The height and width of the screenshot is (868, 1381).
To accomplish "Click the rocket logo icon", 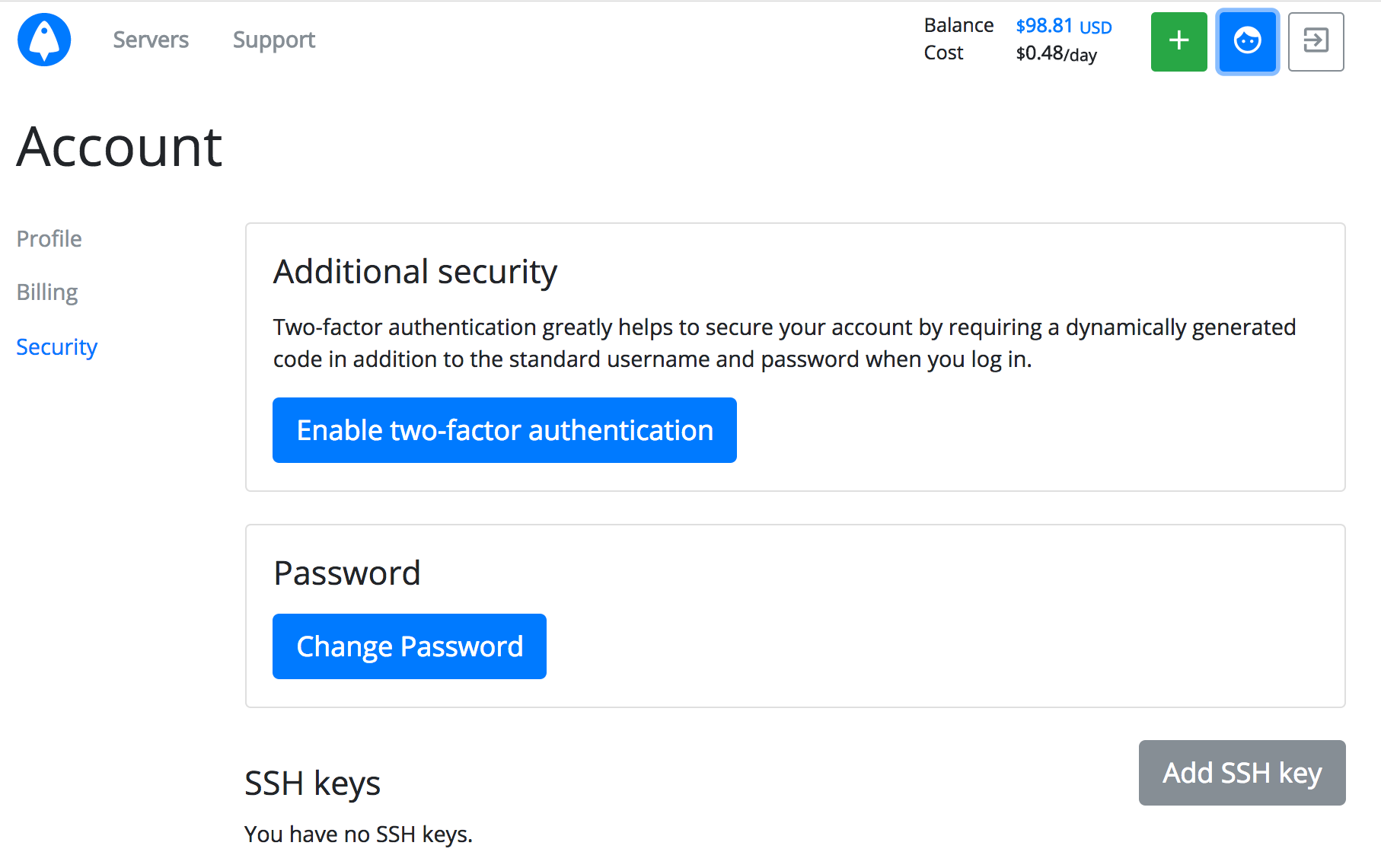I will point(44,40).
